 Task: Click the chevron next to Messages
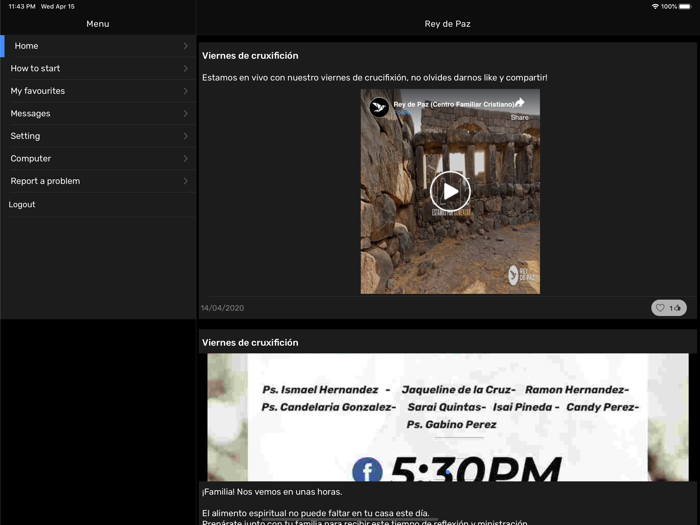(185, 113)
